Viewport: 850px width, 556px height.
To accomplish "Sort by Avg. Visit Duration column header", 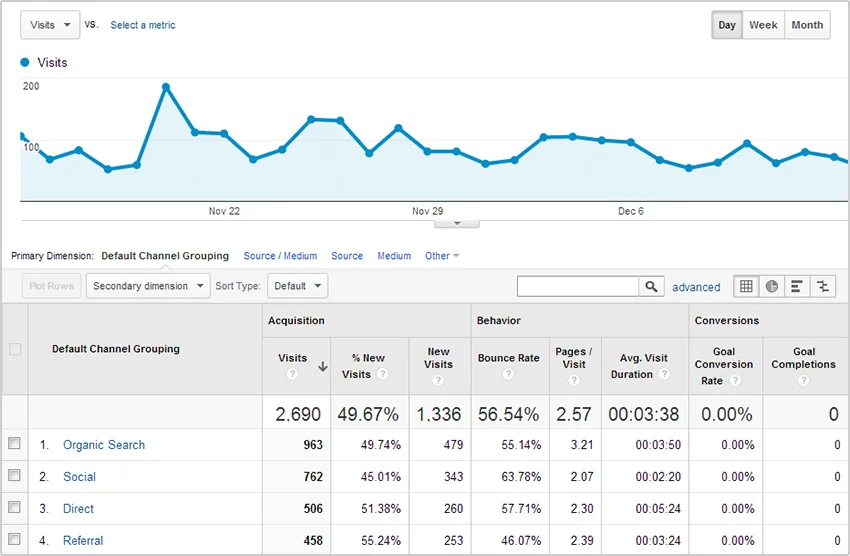I will (x=643, y=366).
